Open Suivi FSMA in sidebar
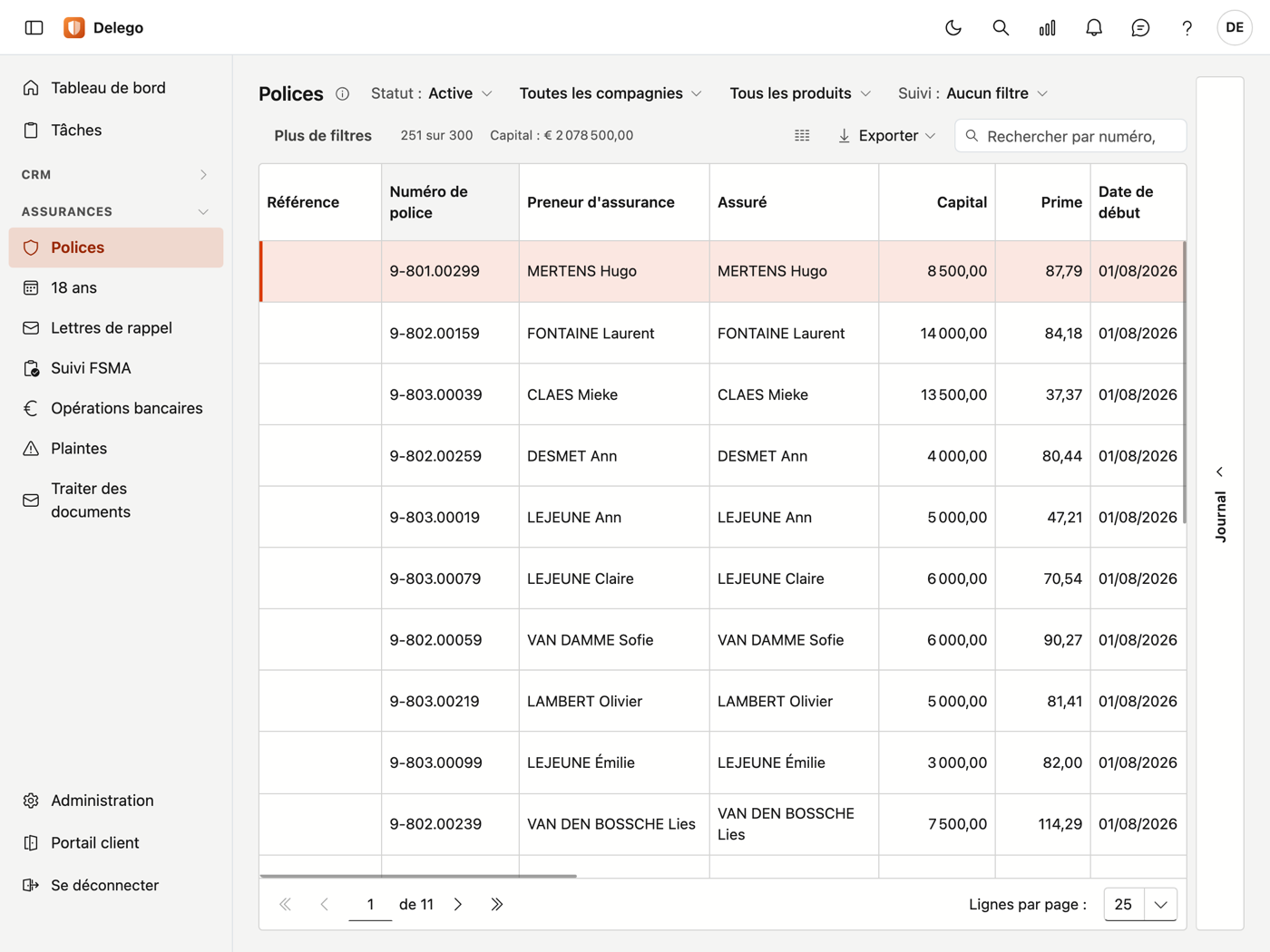1270x952 pixels. pos(116,368)
